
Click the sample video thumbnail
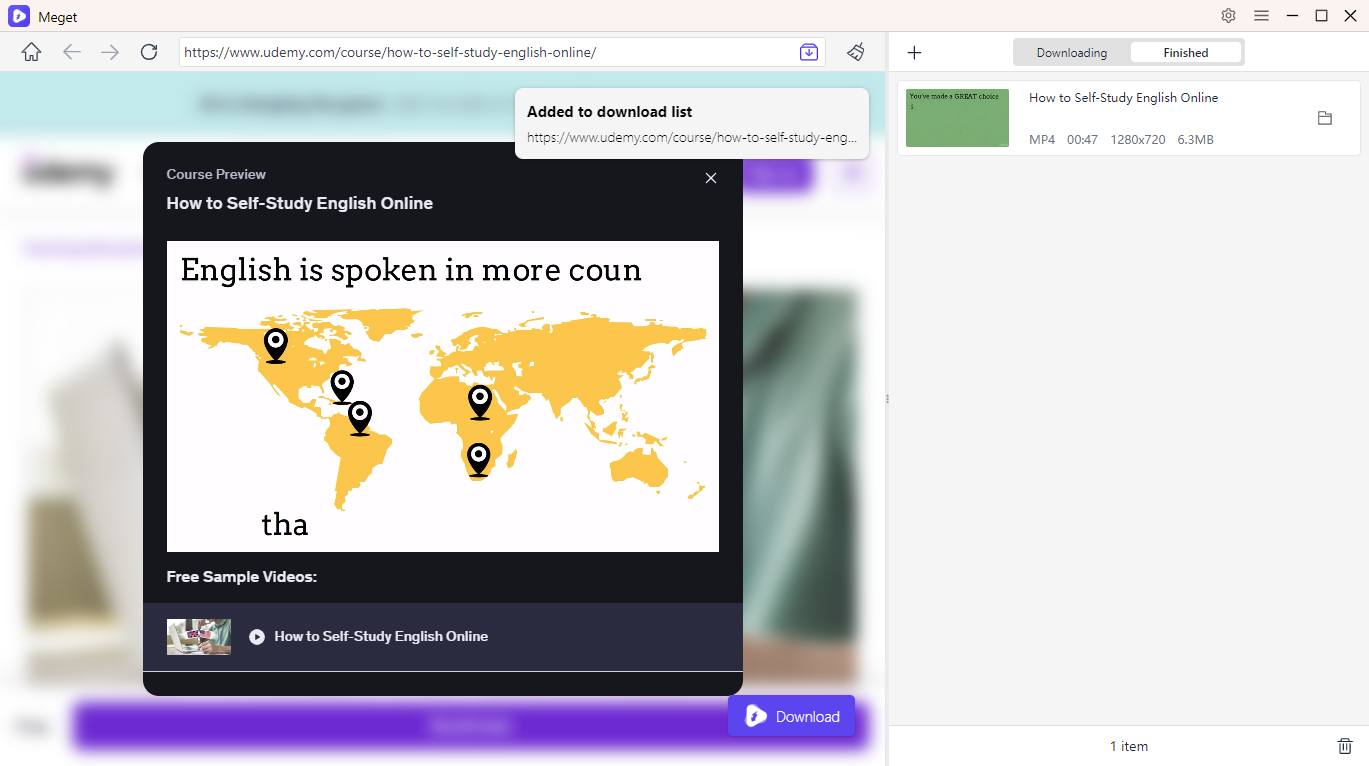(198, 636)
